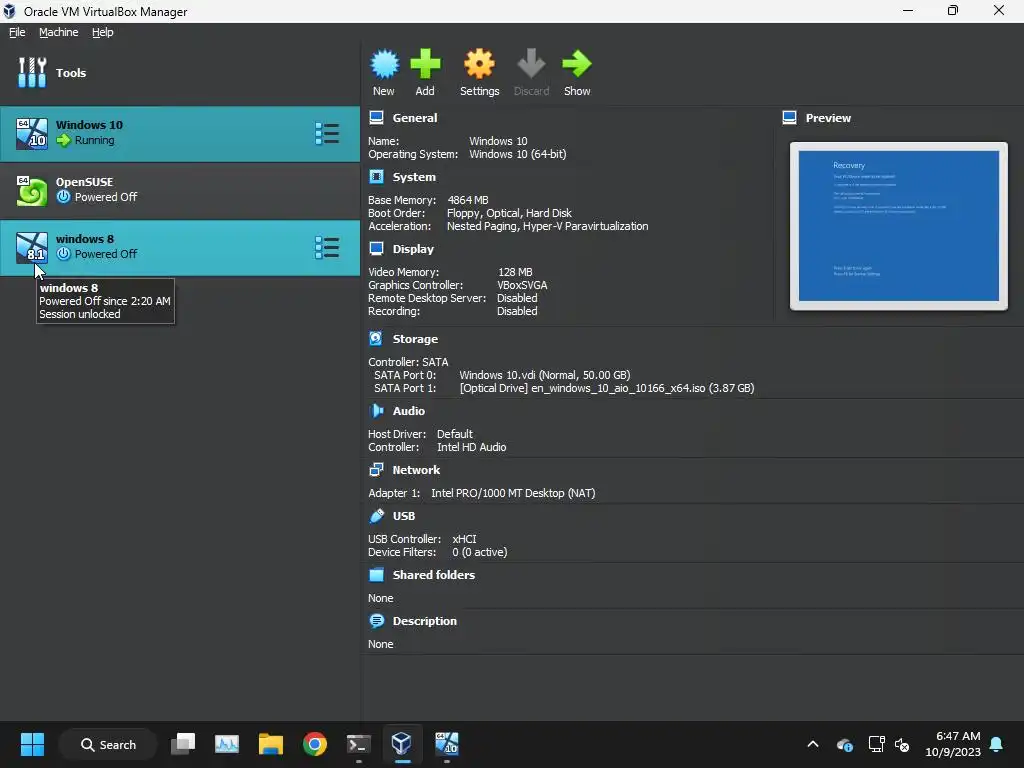Image resolution: width=1024 pixels, height=768 pixels.
Task: Open the USB section heading link
Action: click(x=404, y=516)
